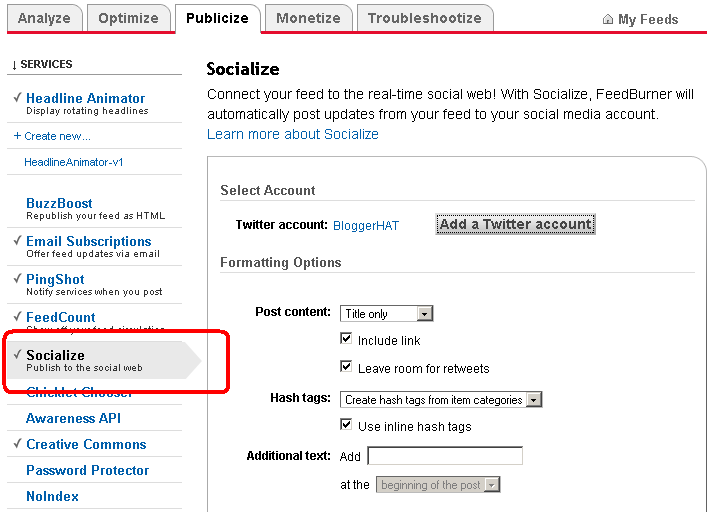Open the 'beginning of the post' dropdown
The image size is (710, 512).
[438, 485]
